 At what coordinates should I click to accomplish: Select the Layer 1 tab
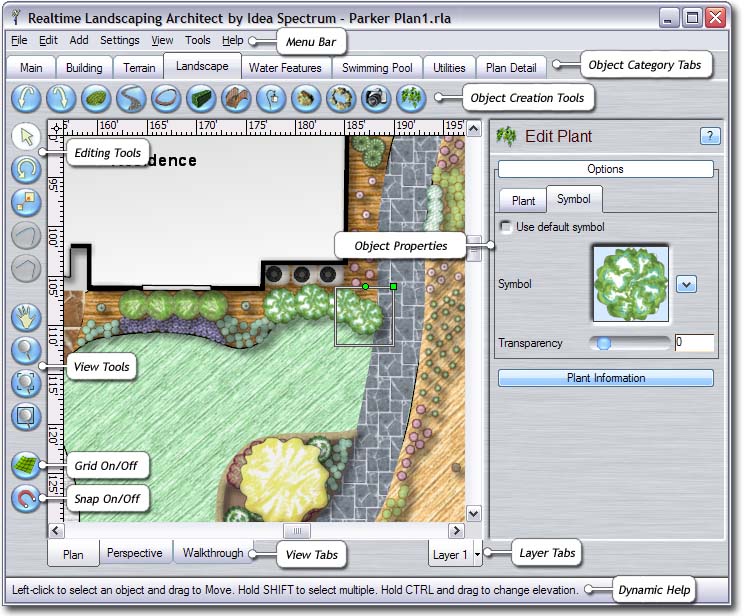(x=450, y=554)
